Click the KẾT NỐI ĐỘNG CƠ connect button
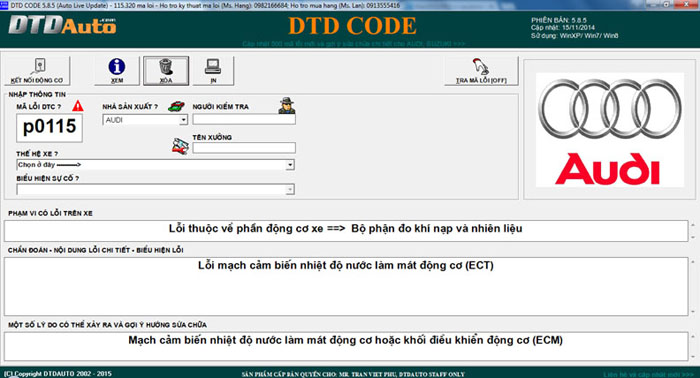The width and height of the screenshot is (700, 378). click(x=37, y=71)
